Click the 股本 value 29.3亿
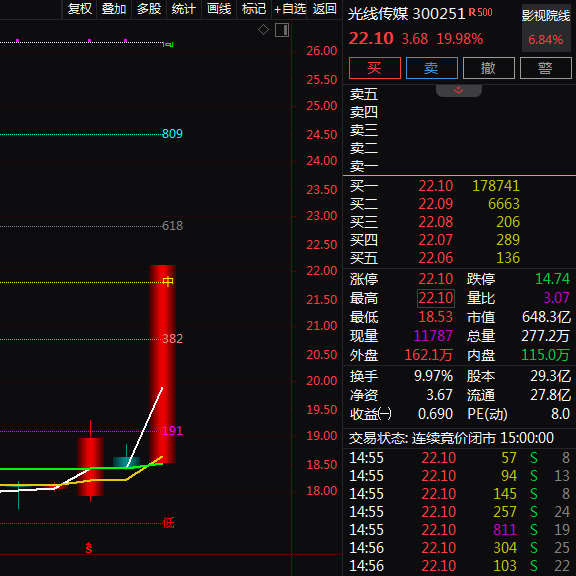Viewport: 576px width, 576px height. [550, 376]
